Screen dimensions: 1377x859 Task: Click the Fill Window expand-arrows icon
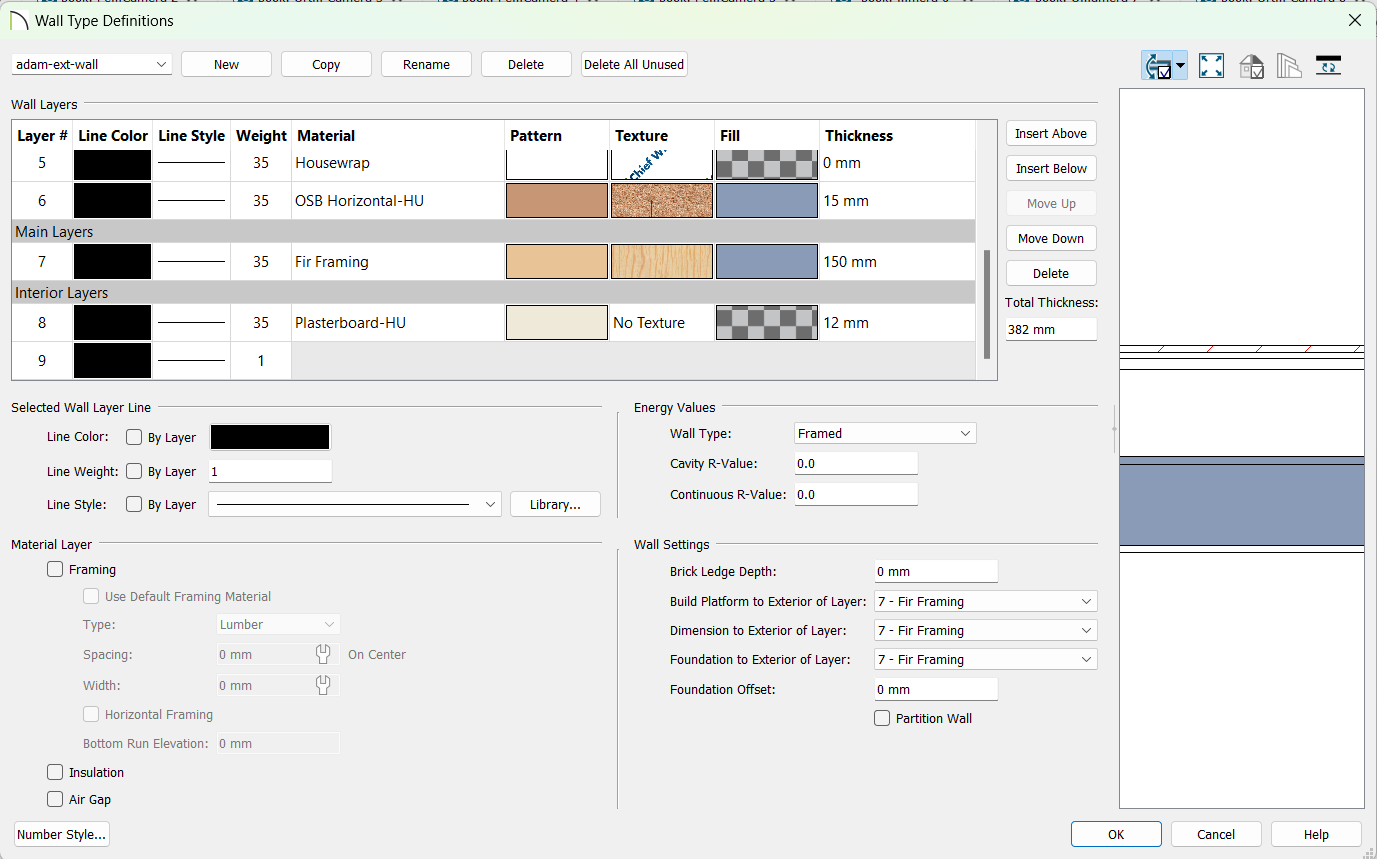click(1211, 66)
